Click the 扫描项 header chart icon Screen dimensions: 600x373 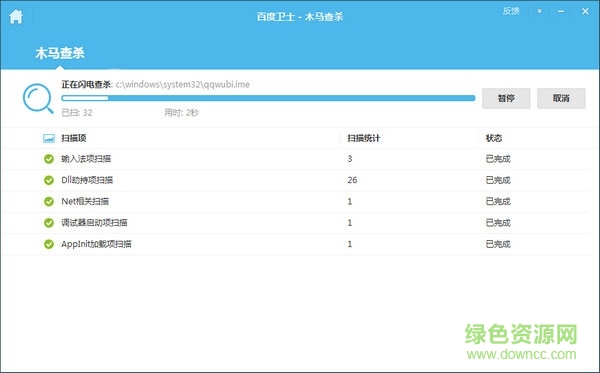49,138
